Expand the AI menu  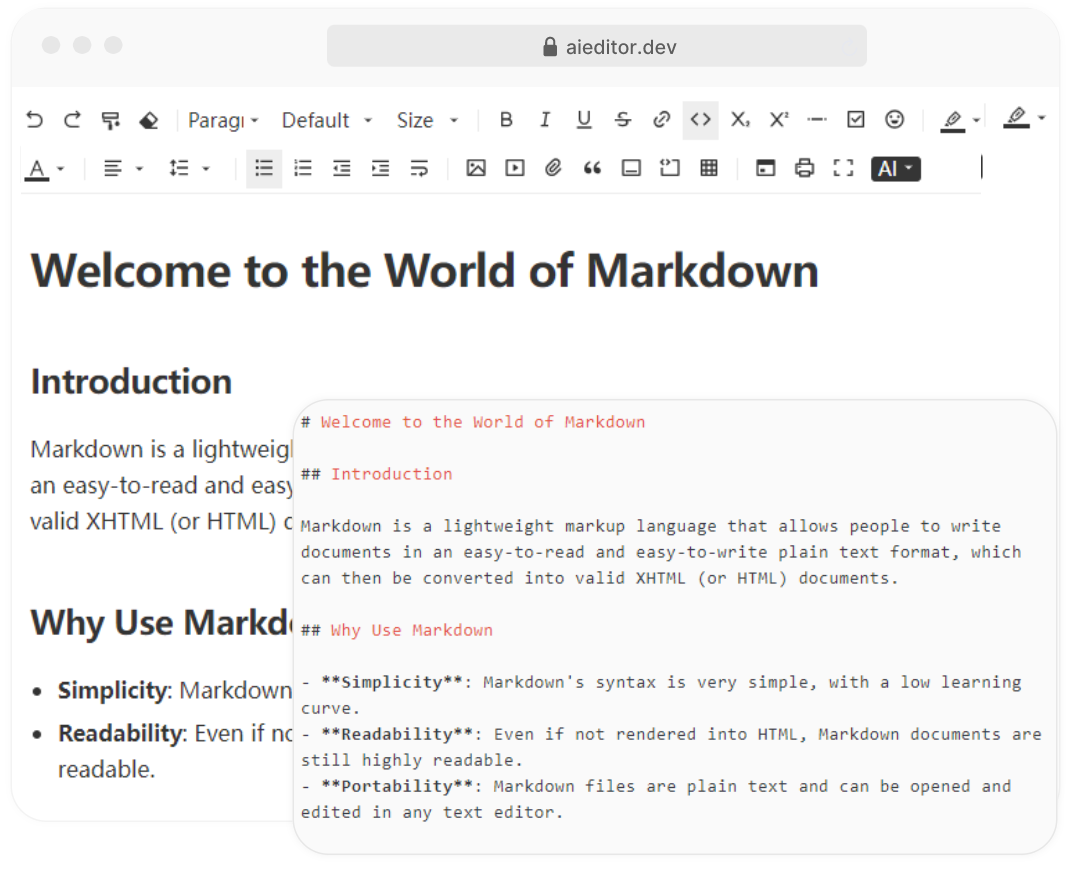tap(894, 168)
